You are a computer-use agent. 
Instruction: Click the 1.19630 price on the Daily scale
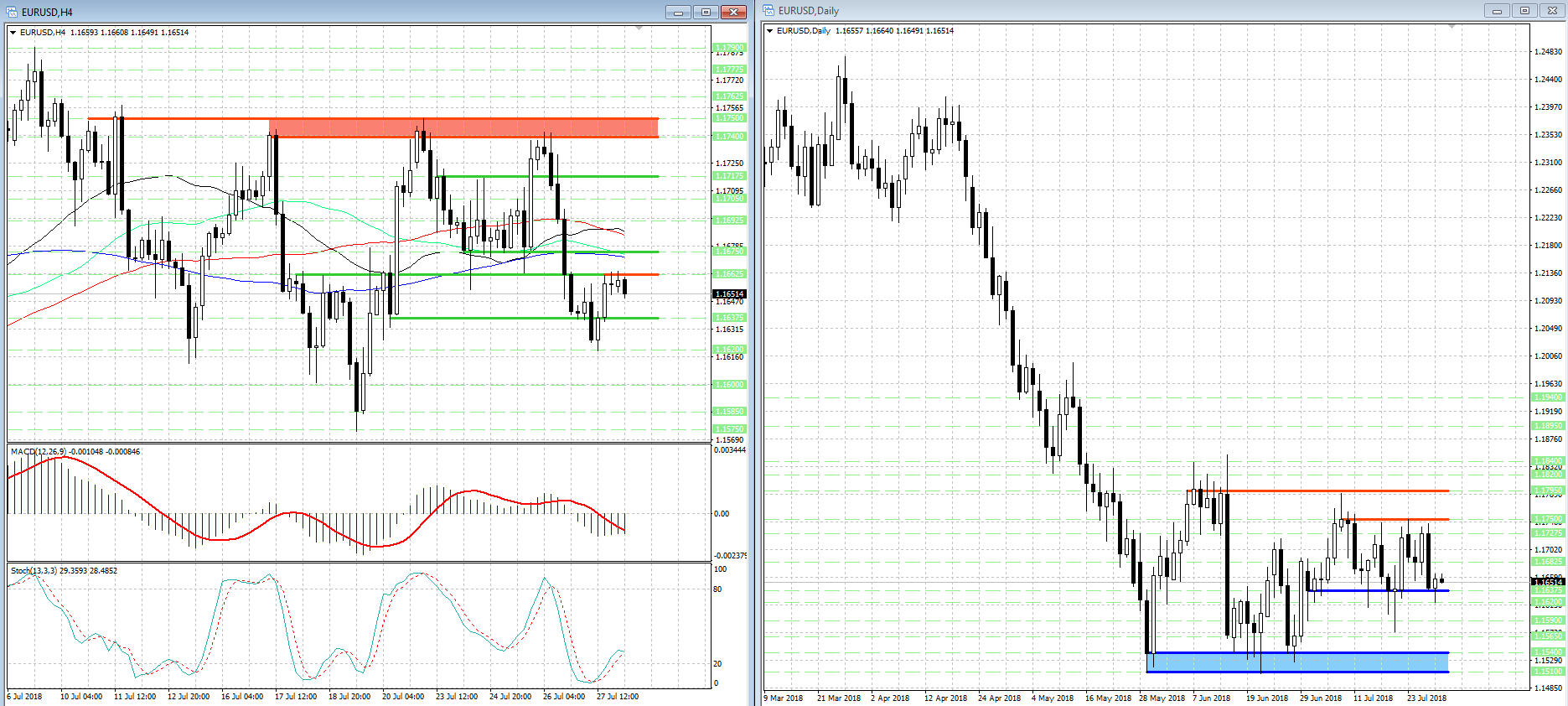click(1549, 384)
